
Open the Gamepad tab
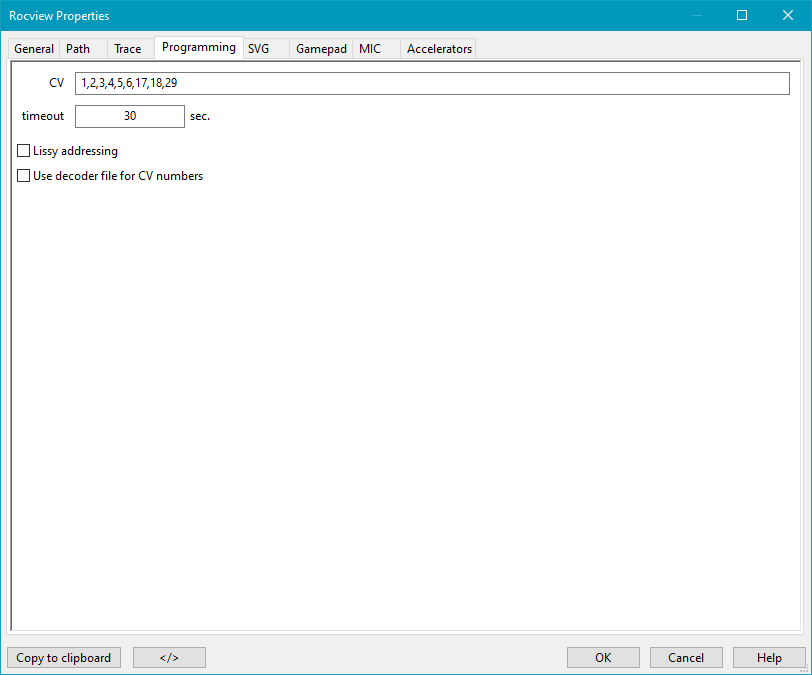tap(321, 49)
